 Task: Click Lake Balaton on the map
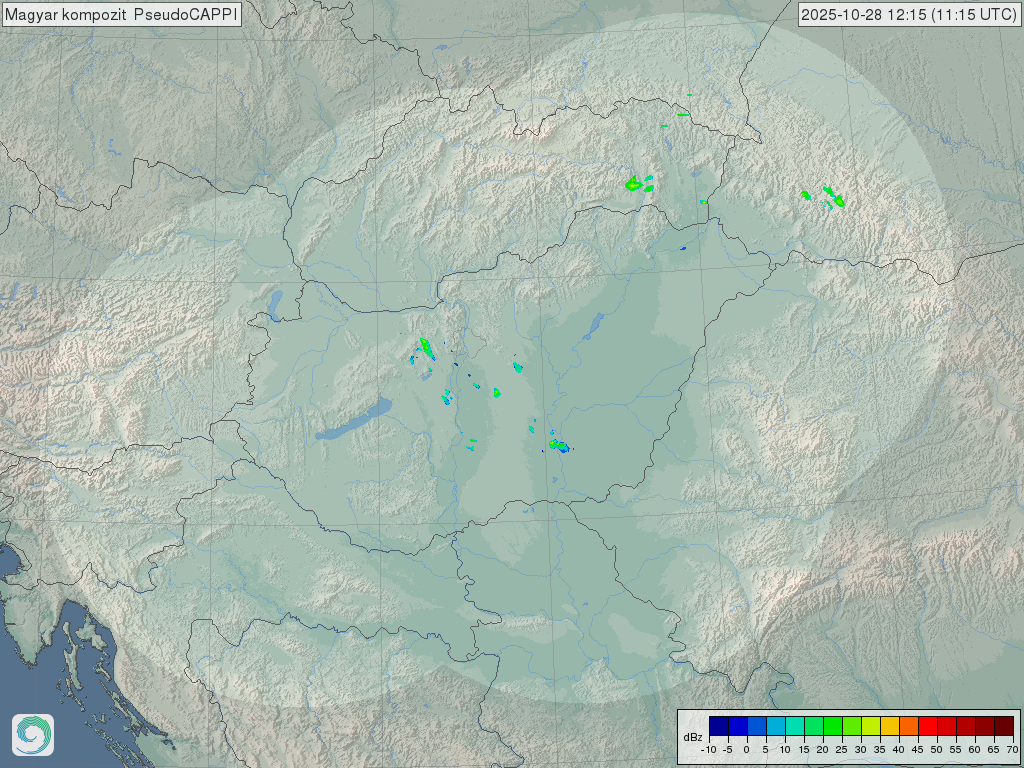[354, 422]
